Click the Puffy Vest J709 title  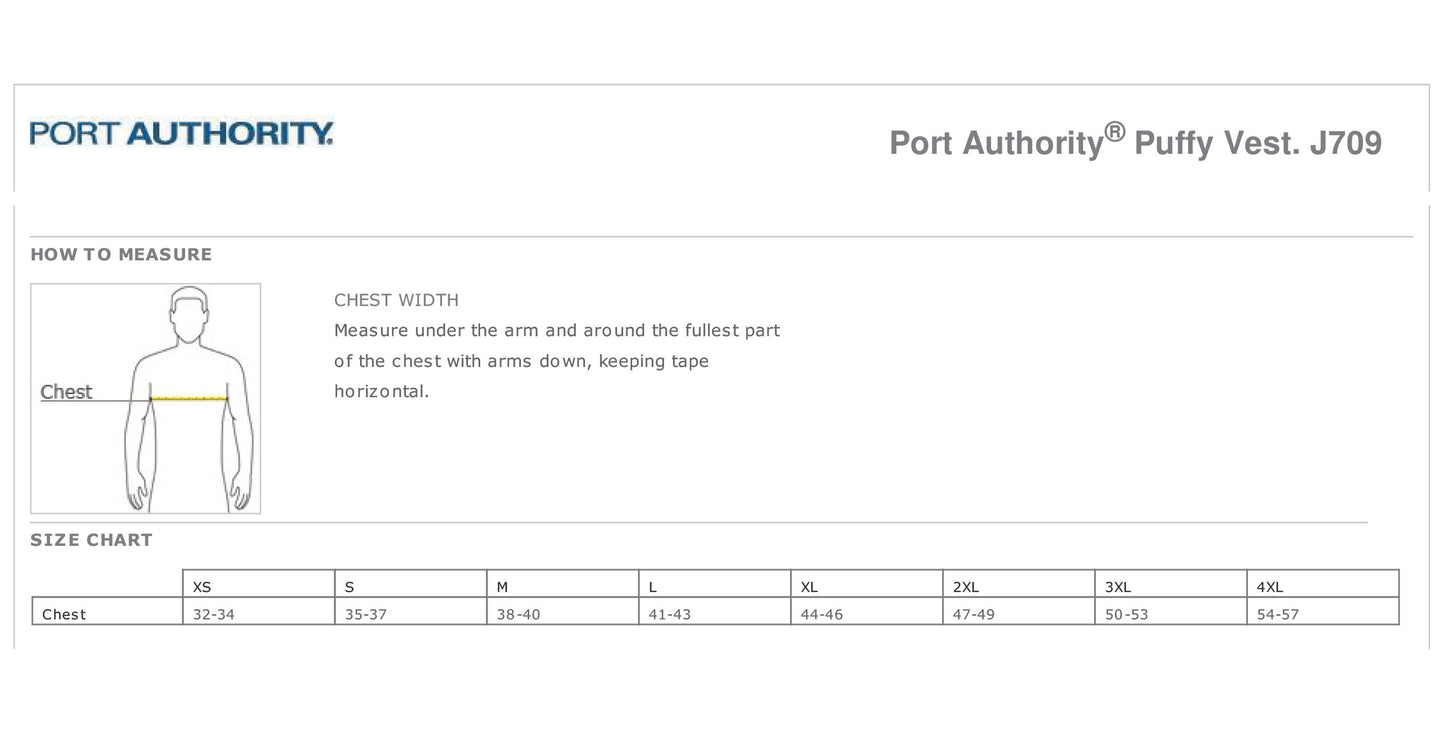tap(1135, 141)
